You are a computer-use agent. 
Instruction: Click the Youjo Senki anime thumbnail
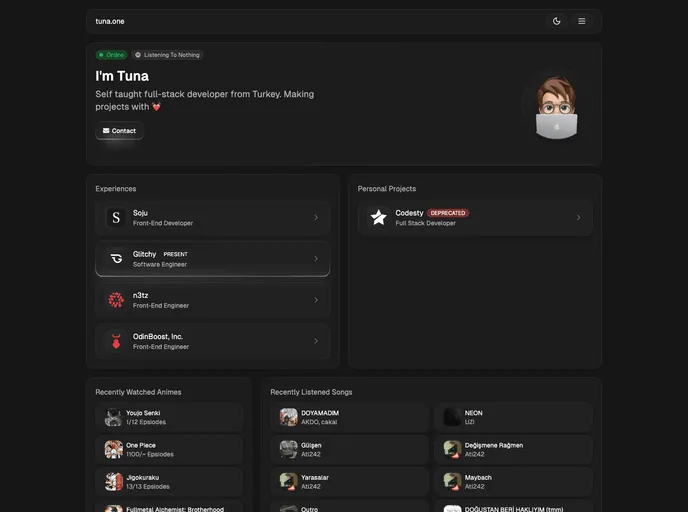114,417
